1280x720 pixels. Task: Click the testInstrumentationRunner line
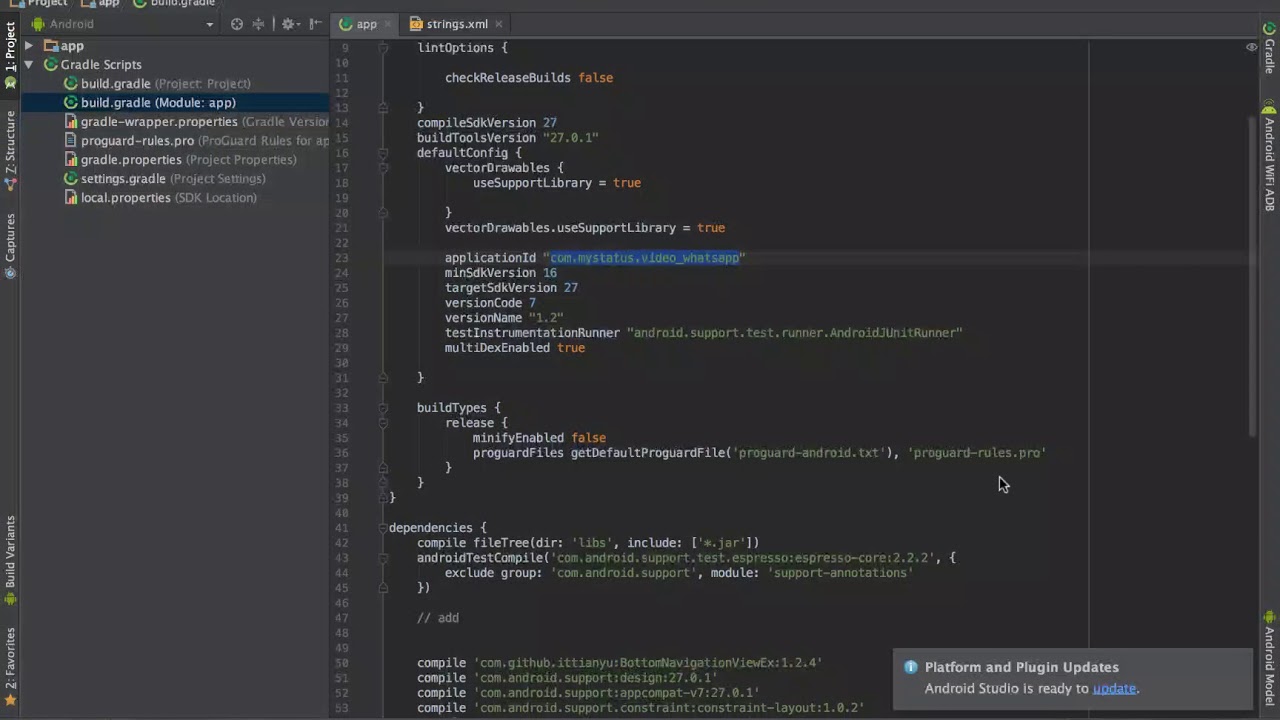[704, 333]
